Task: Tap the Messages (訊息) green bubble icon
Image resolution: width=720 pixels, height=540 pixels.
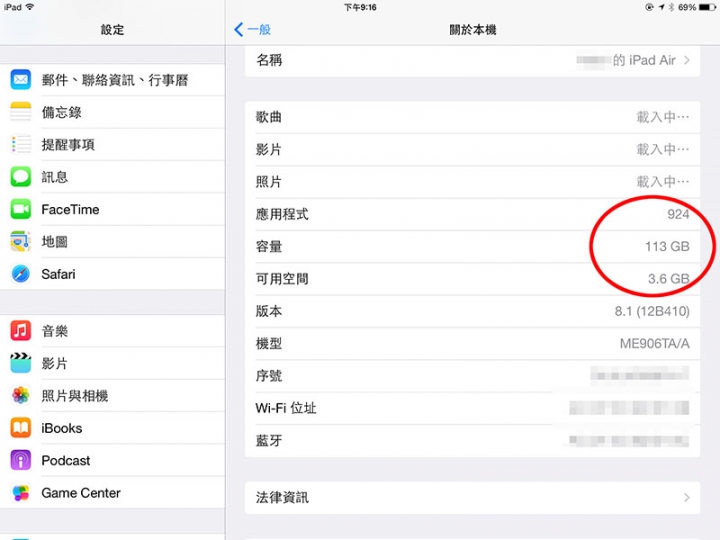Action: tap(21, 177)
